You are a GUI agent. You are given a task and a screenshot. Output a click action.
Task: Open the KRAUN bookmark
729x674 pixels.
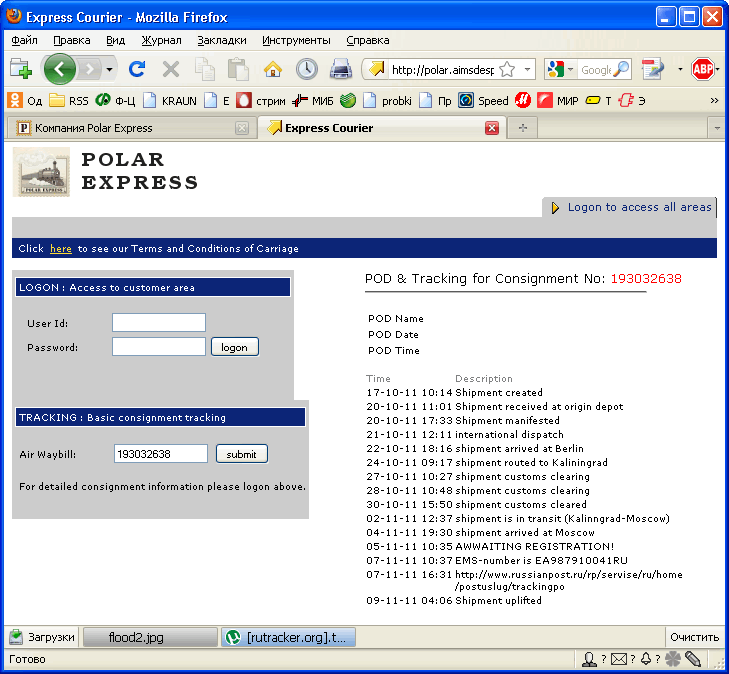coord(170,100)
